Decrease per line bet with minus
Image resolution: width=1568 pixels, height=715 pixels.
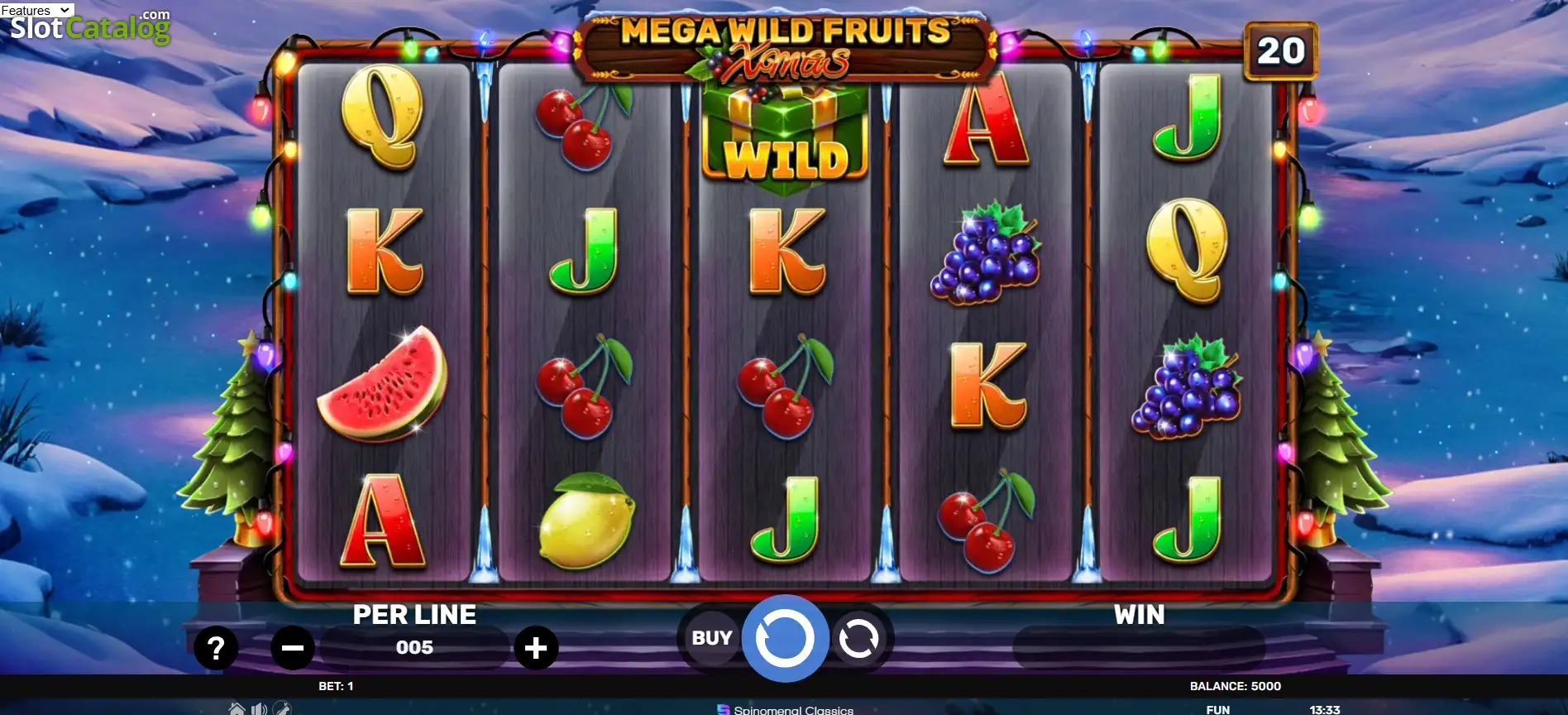point(293,648)
